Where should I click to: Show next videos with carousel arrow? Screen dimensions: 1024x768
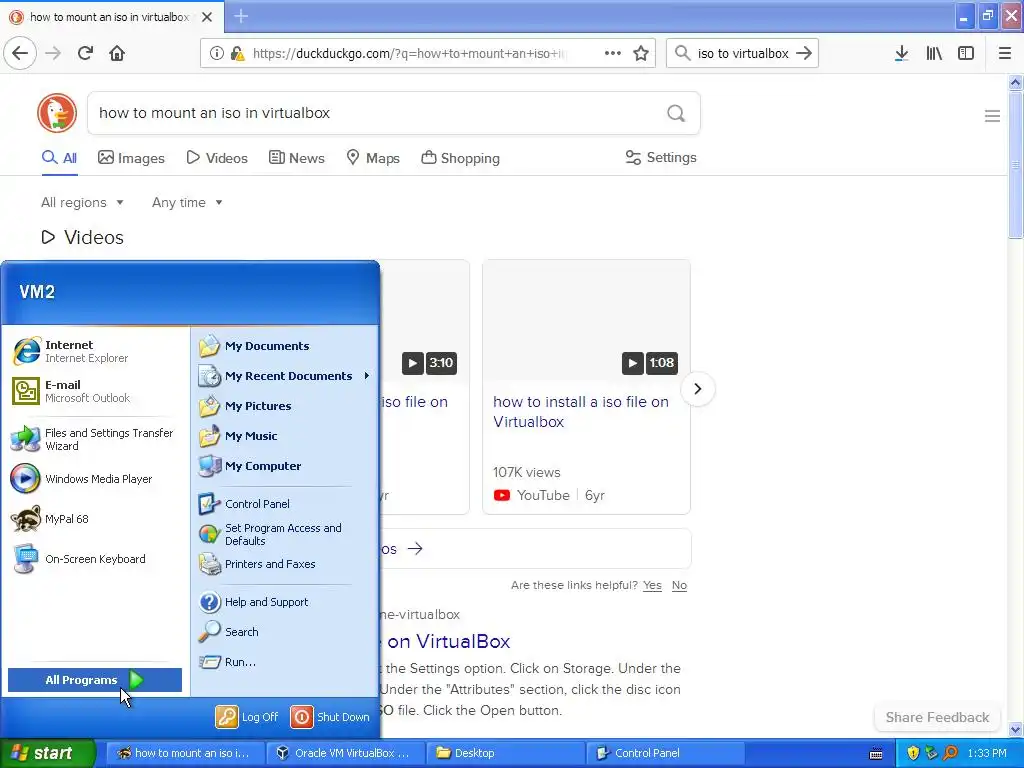point(697,389)
